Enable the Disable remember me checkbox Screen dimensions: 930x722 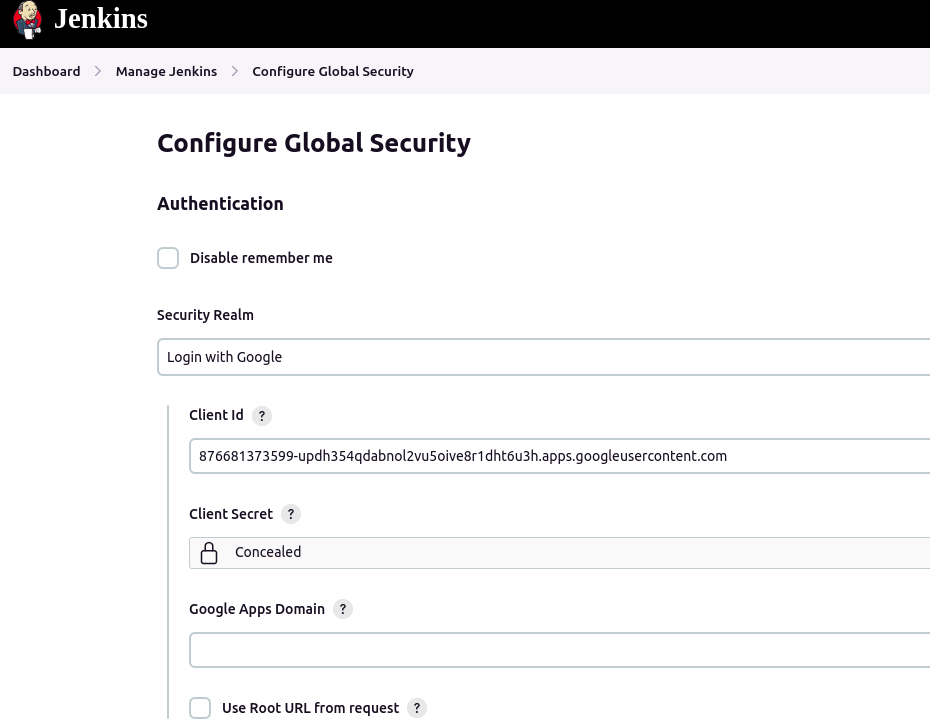(x=168, y=258)
